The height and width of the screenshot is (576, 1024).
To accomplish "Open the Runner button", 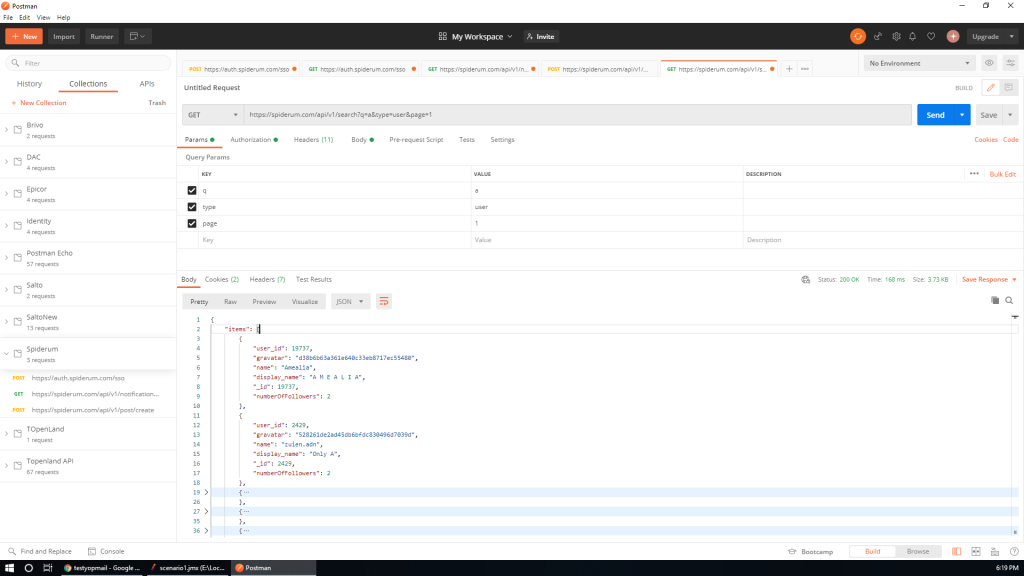I will point(102,37).
